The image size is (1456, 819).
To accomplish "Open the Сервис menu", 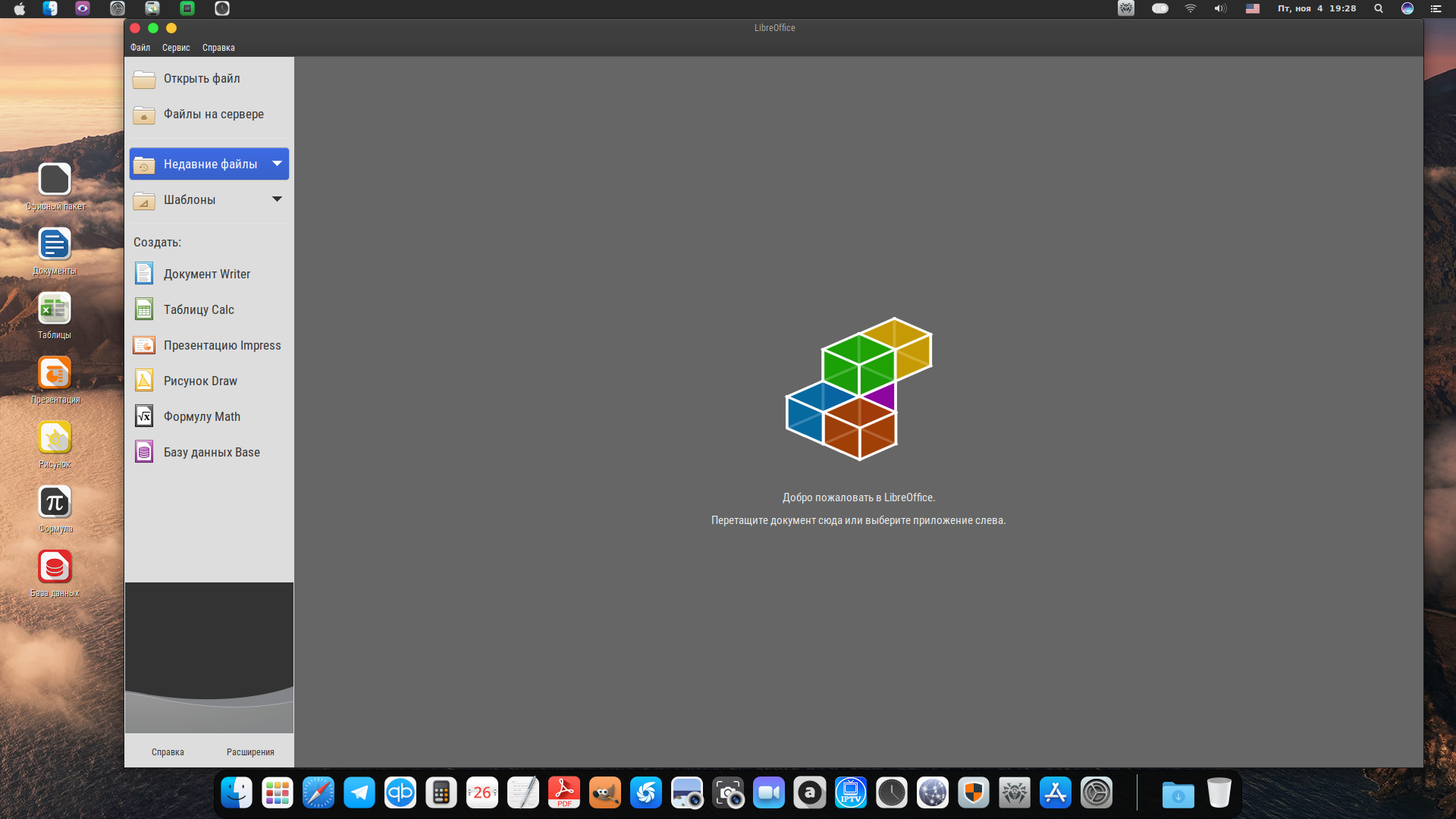I will [x=175, y=47].
